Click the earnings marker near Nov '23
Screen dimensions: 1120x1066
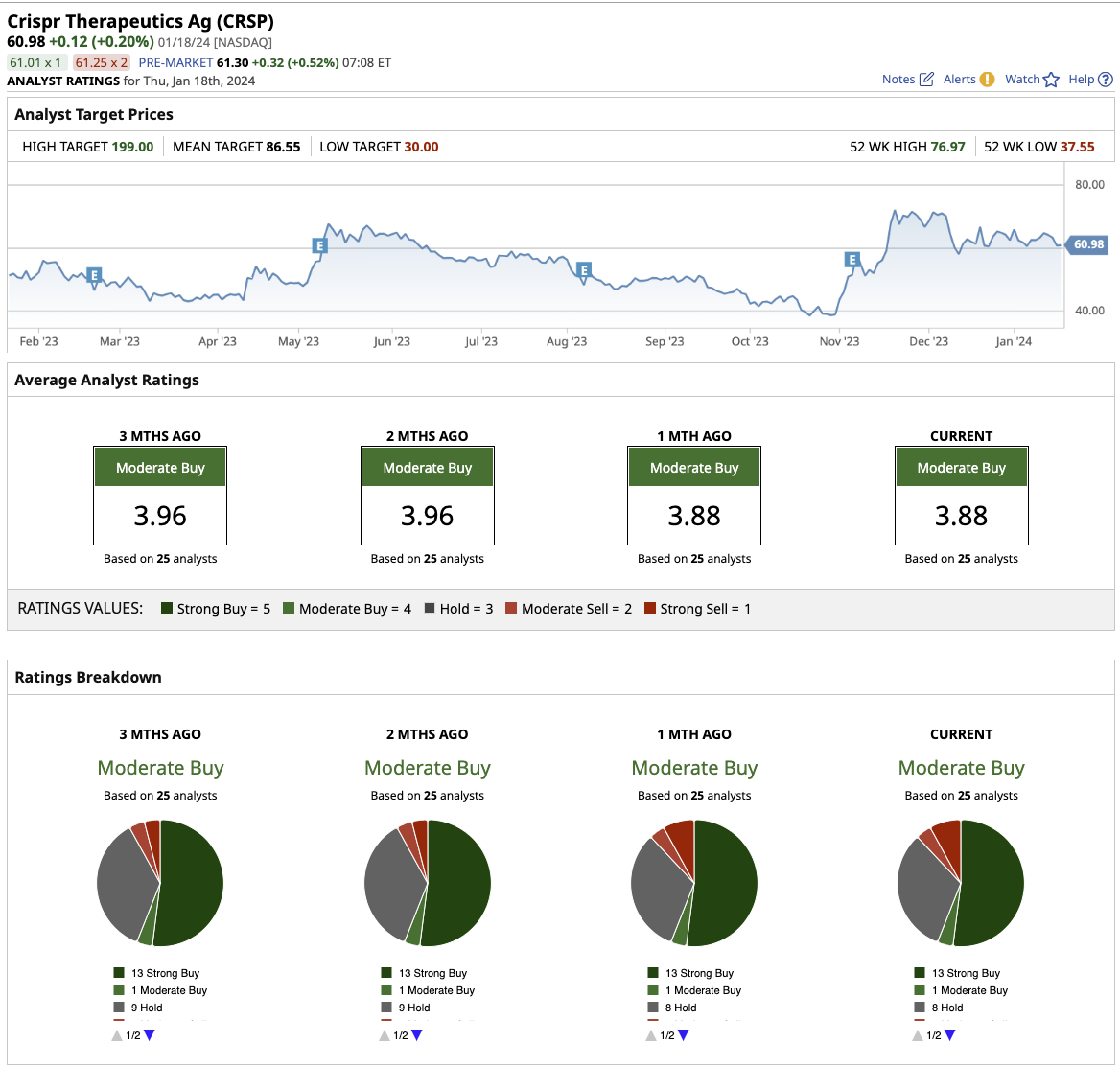[x=852, y=259]
